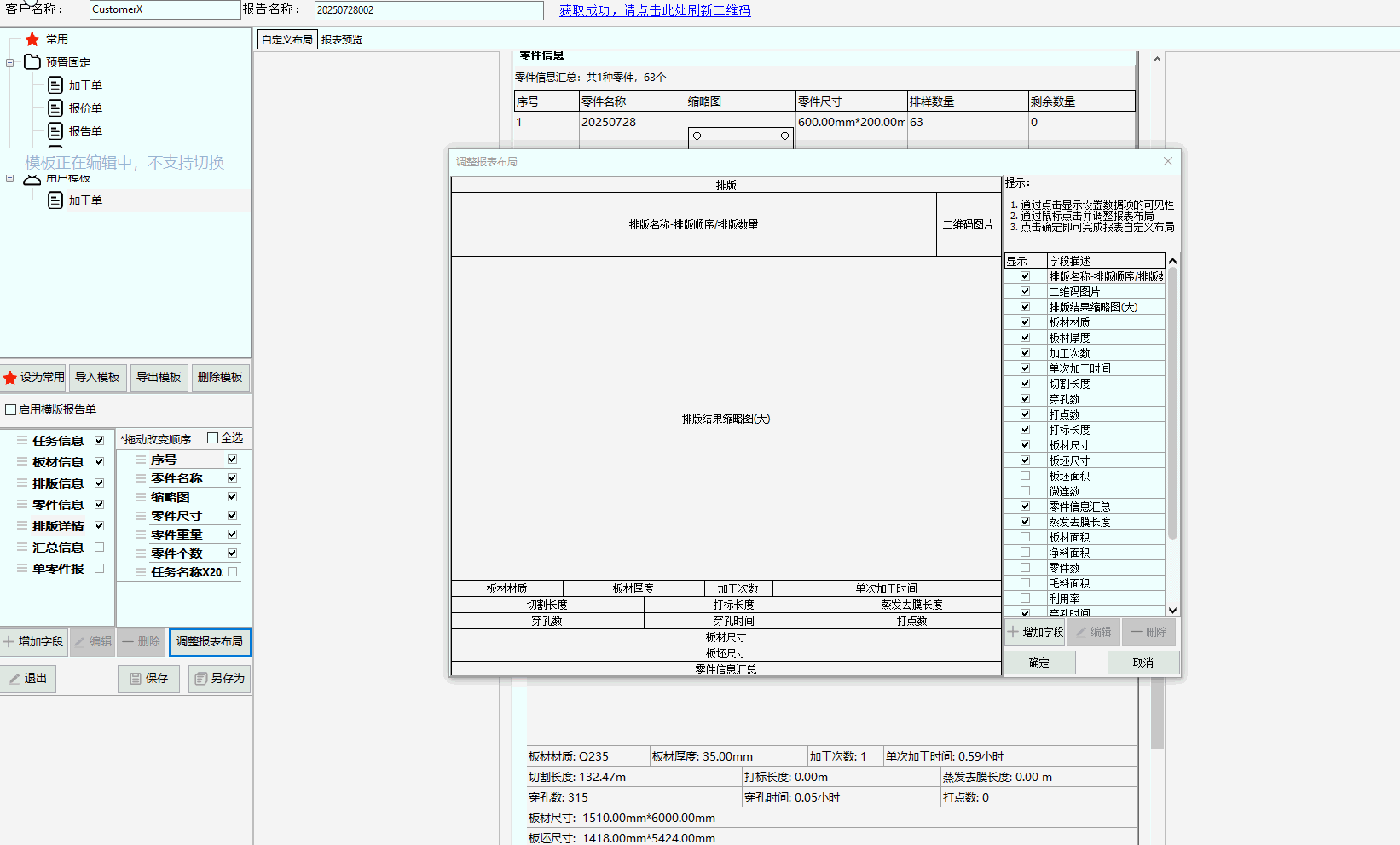Click the 预置固定 folder icon
The width and height of the screenshot is (1400, 845).
click(32, 62)
